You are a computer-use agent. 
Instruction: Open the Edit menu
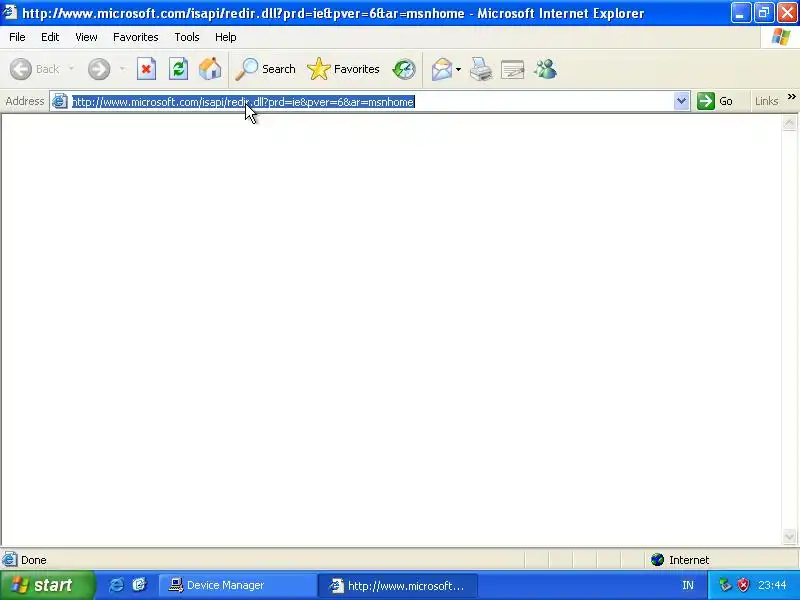(x=50, y=37)
